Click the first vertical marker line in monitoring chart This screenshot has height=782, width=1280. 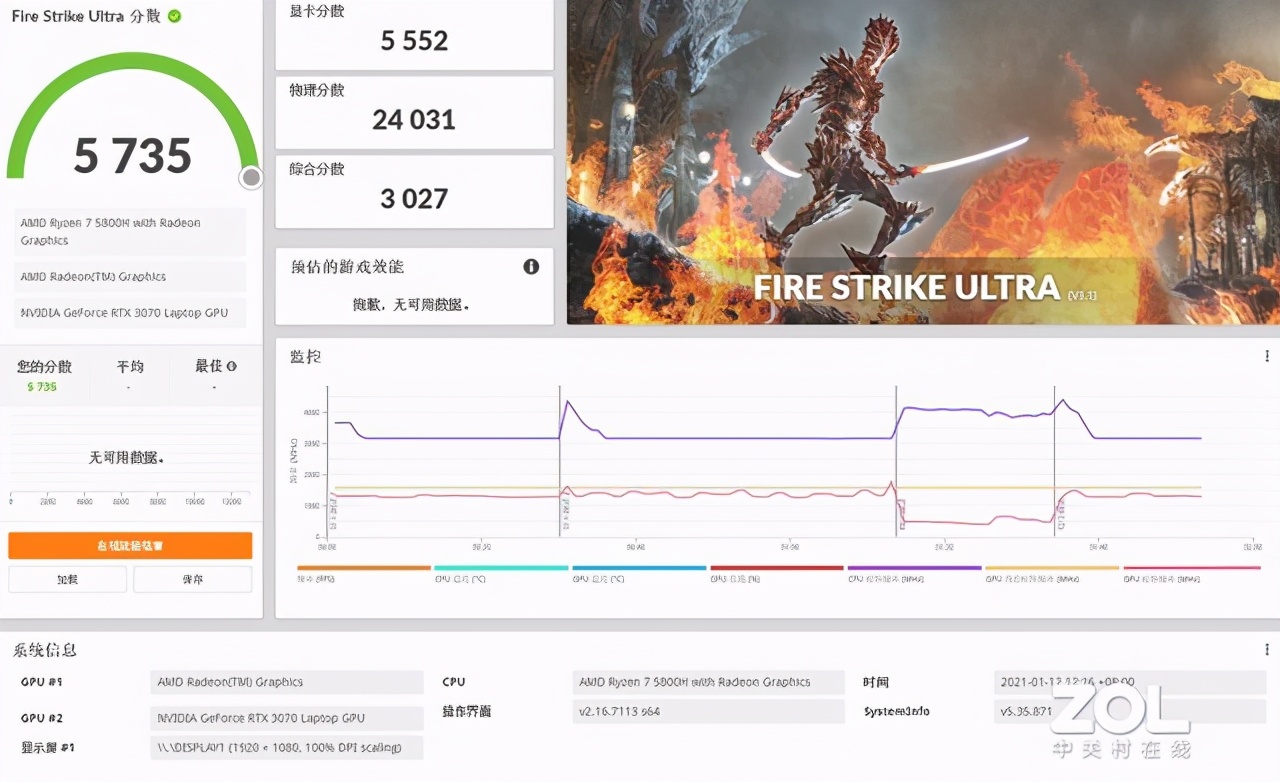click(328, 461)
